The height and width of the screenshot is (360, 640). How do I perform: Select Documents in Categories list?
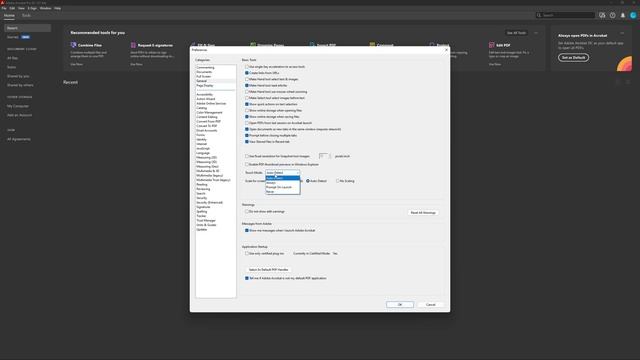pos(204,72)
